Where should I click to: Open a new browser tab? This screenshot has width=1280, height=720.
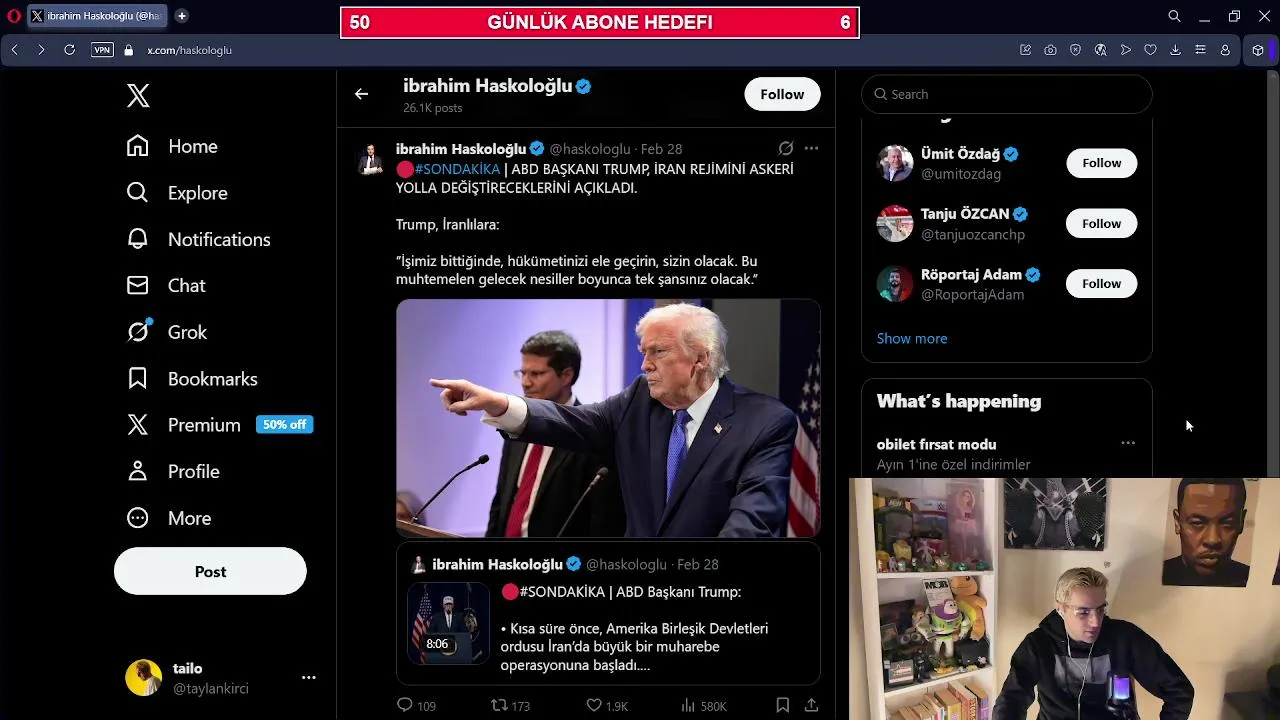coord(182,16)
